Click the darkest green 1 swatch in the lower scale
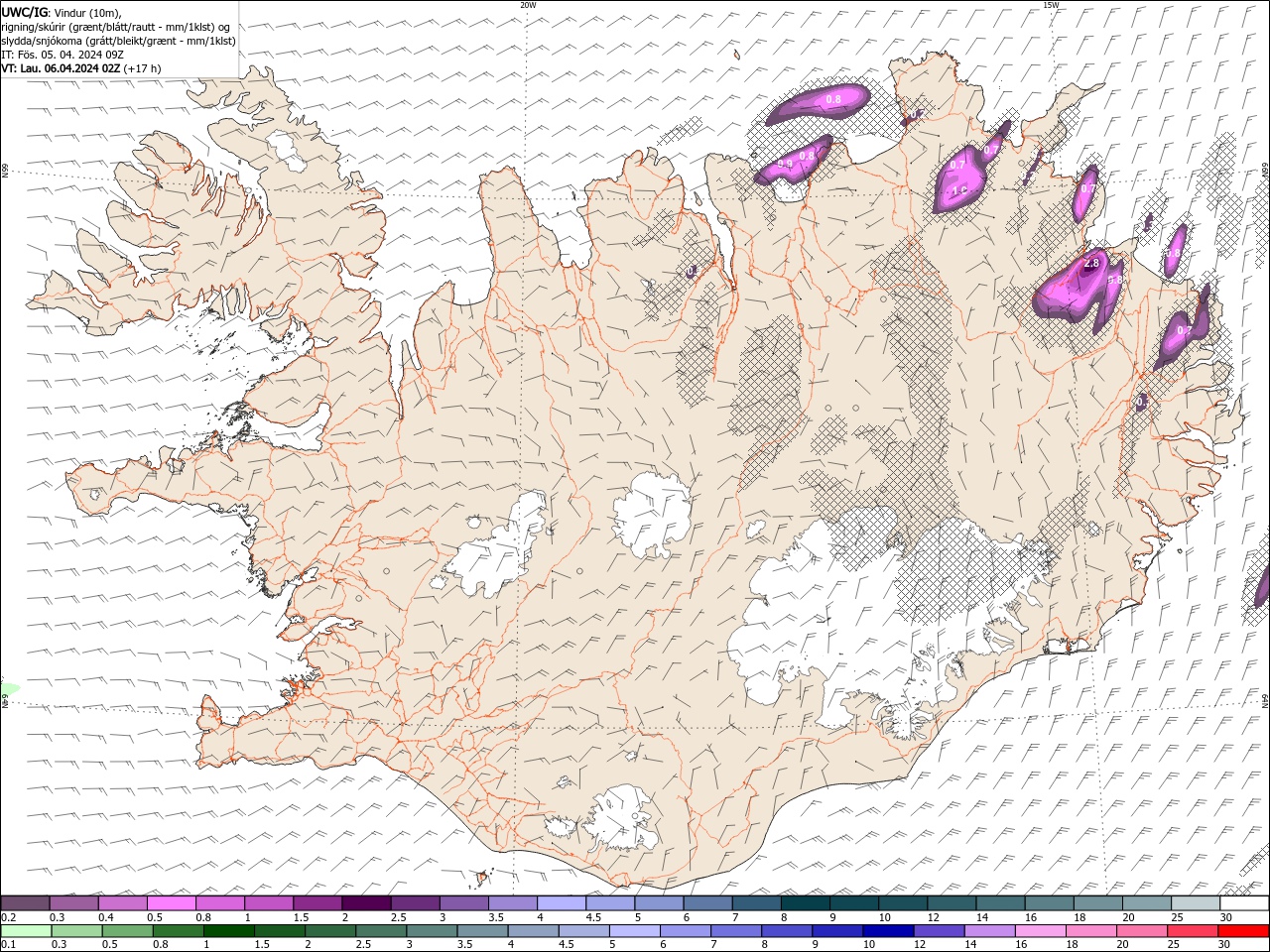Screen dimensions: 1270x952 click(x=229, y=931)
